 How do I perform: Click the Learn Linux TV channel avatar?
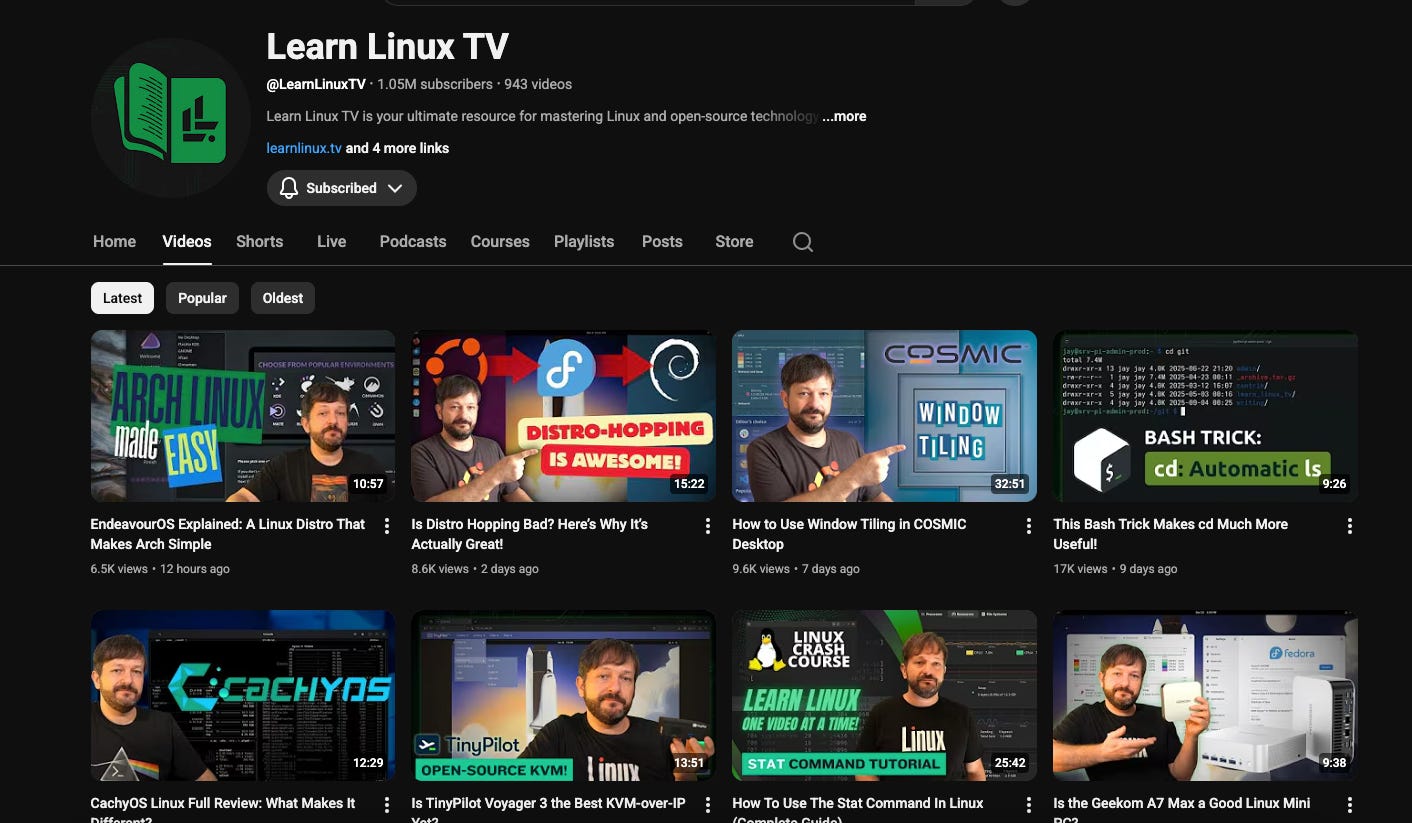(171, 118)
